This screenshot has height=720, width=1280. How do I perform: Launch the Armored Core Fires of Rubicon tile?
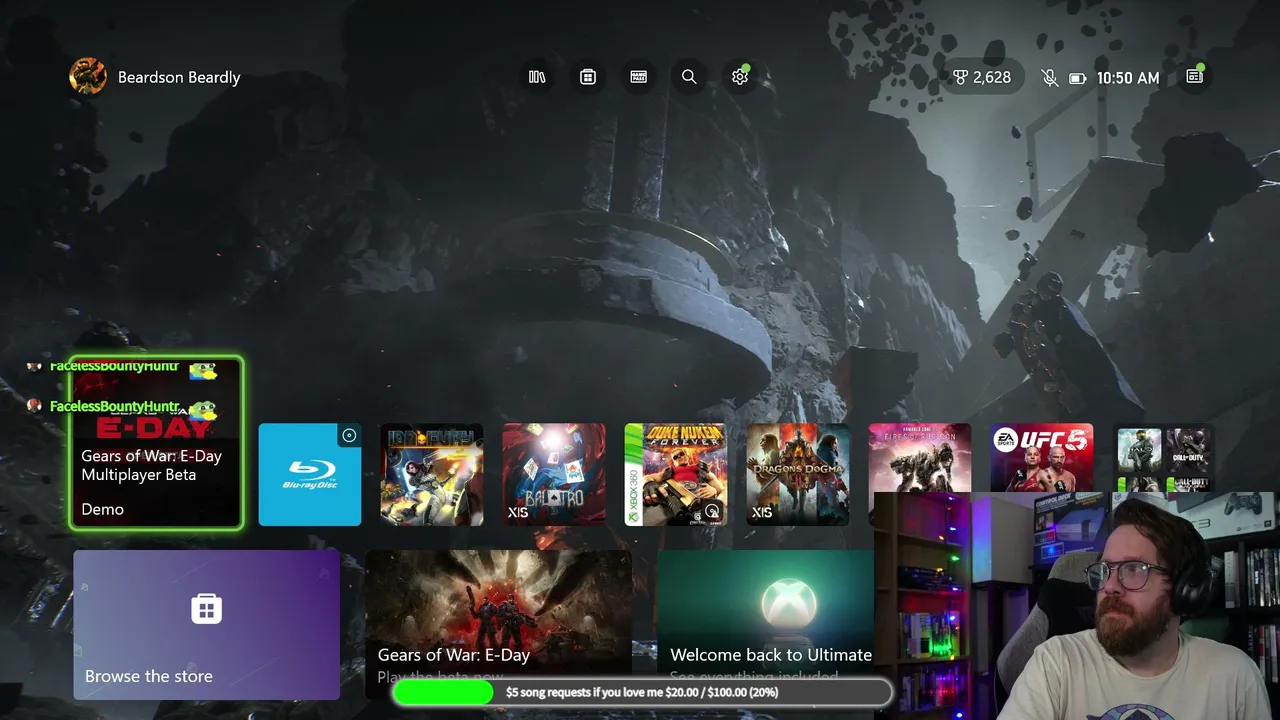[x=920, y=458]
